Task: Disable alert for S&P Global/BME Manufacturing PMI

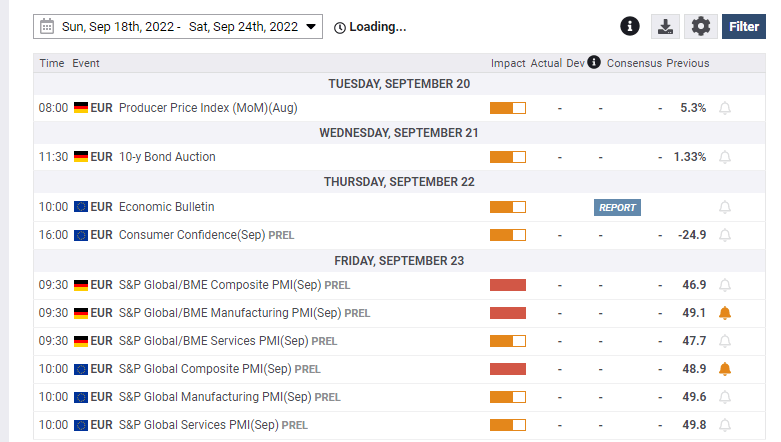Action: click(x=725, y=313)
